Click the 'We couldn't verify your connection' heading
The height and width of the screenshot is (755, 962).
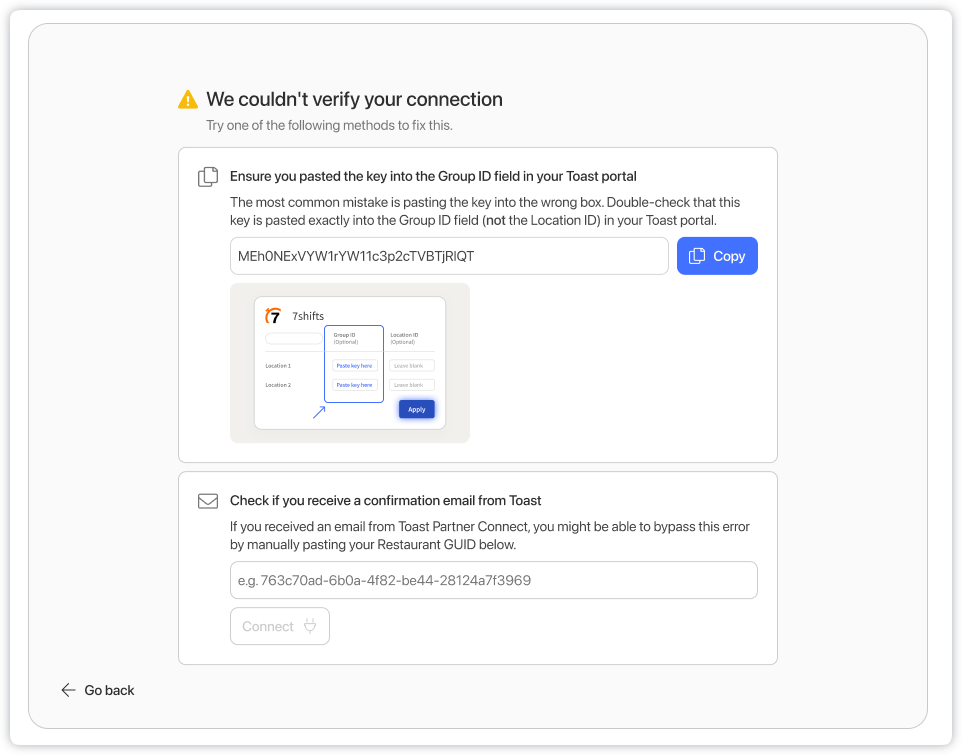point(354,100)
